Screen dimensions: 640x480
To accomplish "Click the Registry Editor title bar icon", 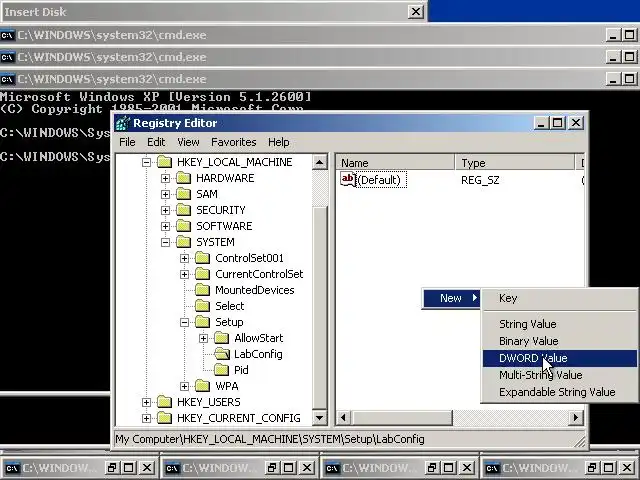I will [122, 123].
